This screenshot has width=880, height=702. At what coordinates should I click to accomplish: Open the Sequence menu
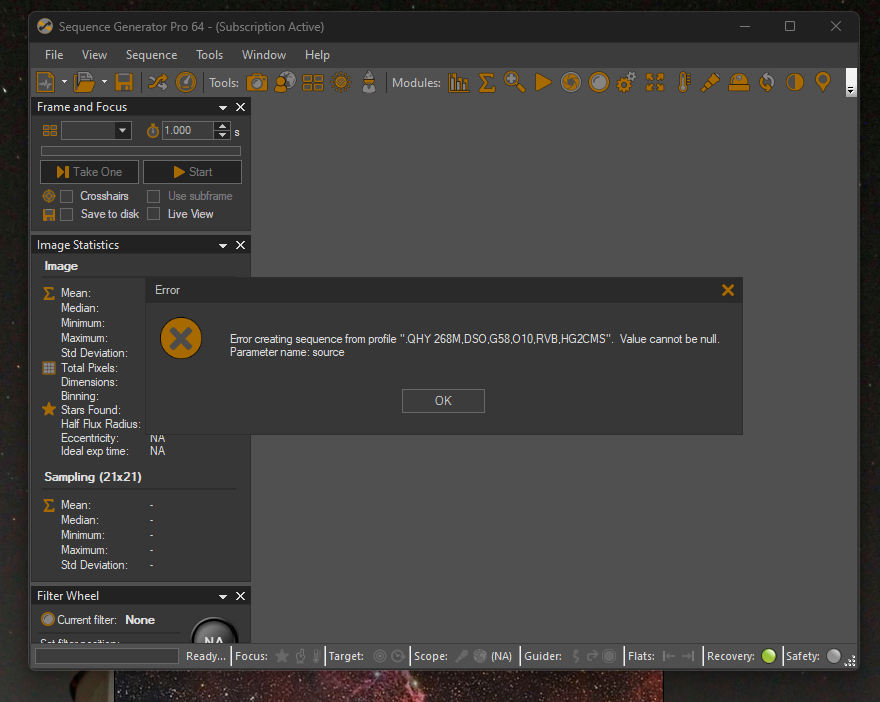click(x=152, y=55)
